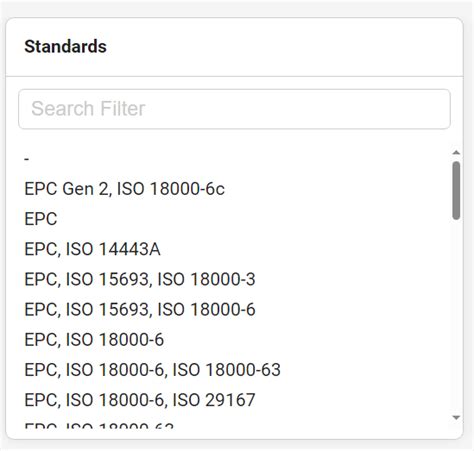Select "EPC, ISO 15693, ISO 18000-3"
Viewport: 474px width, 451px height.
(235, 279)
